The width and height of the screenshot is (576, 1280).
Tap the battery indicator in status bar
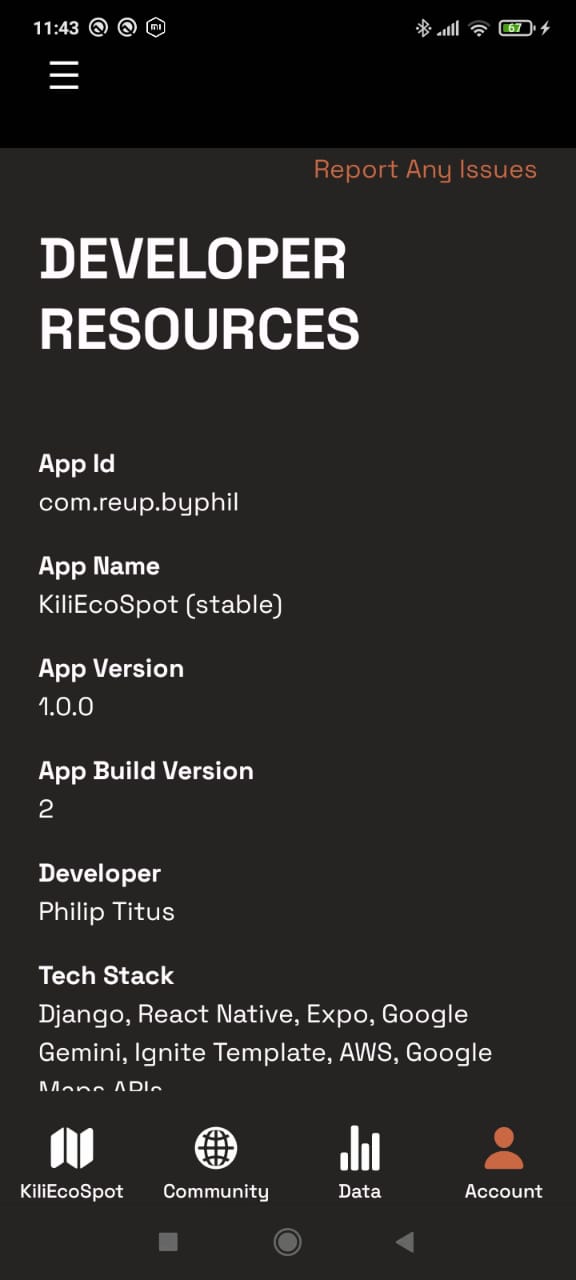pos(516,28)
